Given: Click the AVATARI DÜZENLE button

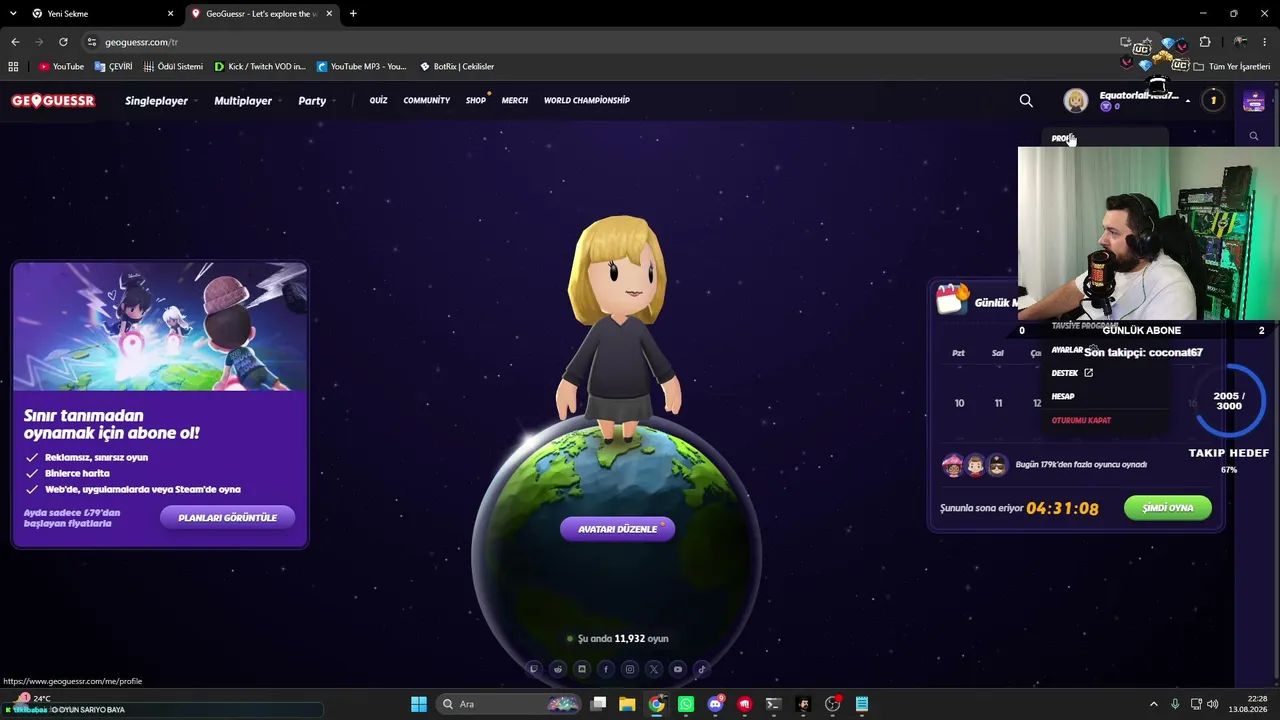Looking at the screenshot, I should [x=618, y=529].
